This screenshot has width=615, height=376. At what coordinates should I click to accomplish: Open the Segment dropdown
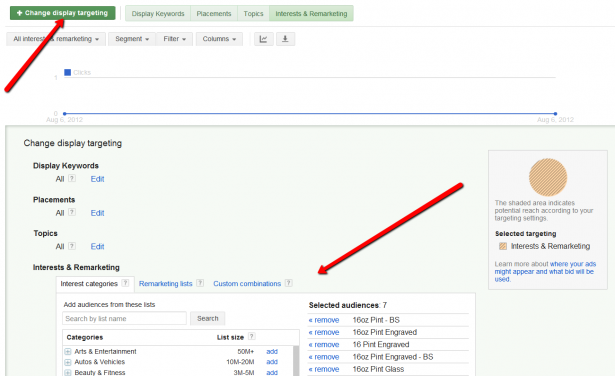132,39
